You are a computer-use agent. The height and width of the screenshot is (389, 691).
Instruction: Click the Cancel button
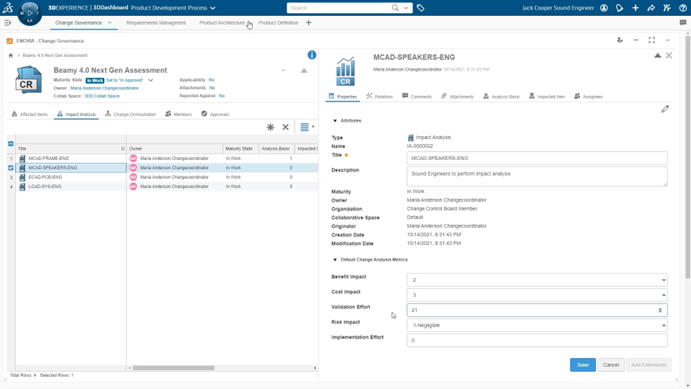click(611, 365)
